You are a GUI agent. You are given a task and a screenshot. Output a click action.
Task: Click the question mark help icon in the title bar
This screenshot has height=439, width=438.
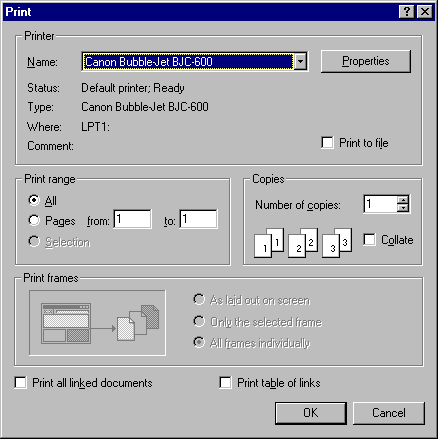point(406,12)
